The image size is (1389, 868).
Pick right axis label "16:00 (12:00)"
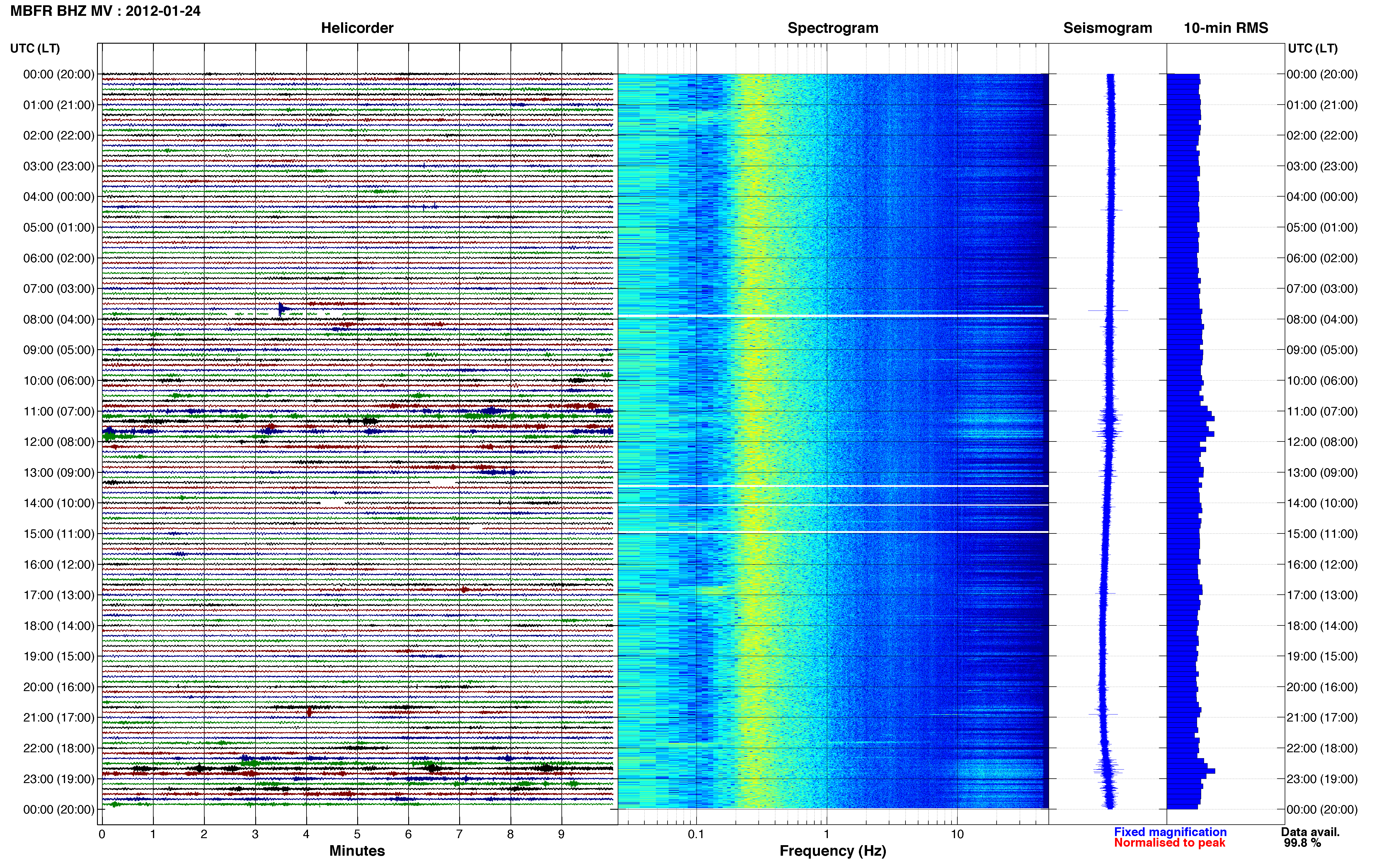[1322, 564]
